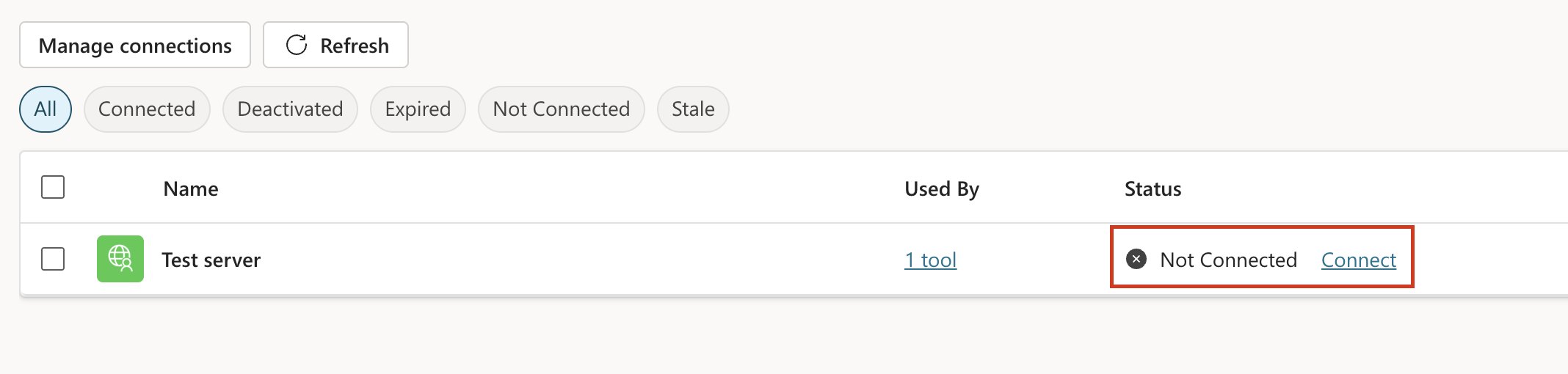
Task: Open Manage connections
Action: [135, 45]
